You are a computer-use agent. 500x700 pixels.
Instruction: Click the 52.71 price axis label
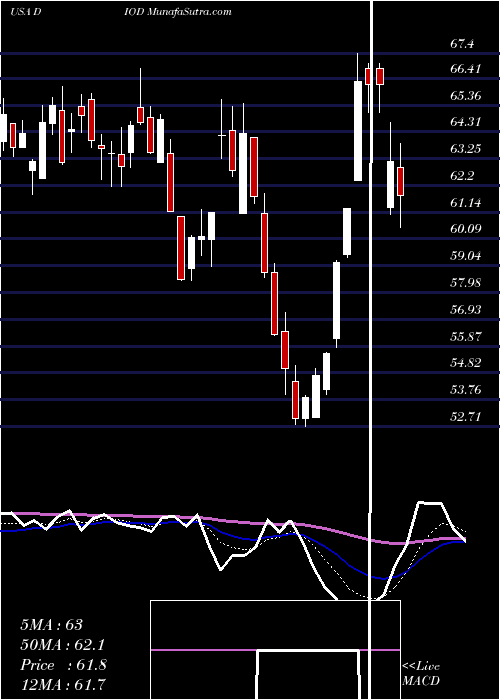(466, 417)
